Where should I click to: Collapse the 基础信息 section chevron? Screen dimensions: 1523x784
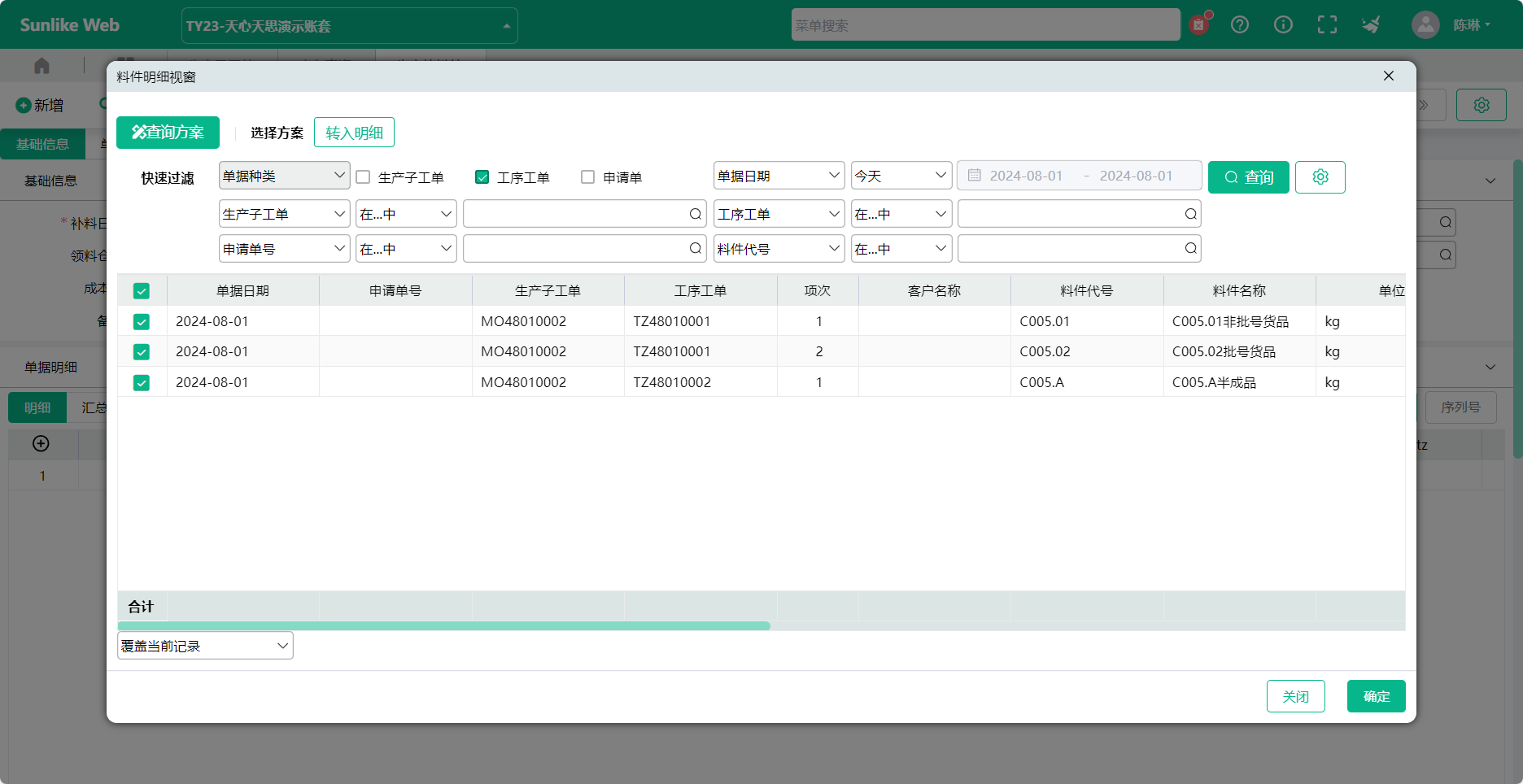pyautogui.click(x=1490, y=181)
